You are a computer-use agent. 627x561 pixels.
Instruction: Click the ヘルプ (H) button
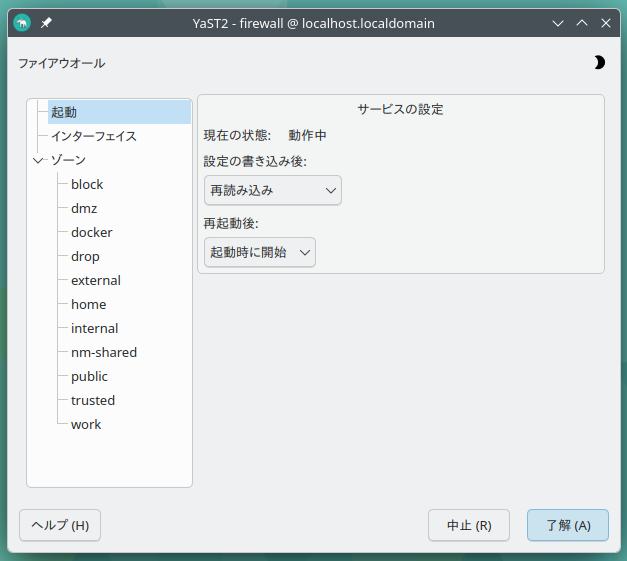(60, 525)
